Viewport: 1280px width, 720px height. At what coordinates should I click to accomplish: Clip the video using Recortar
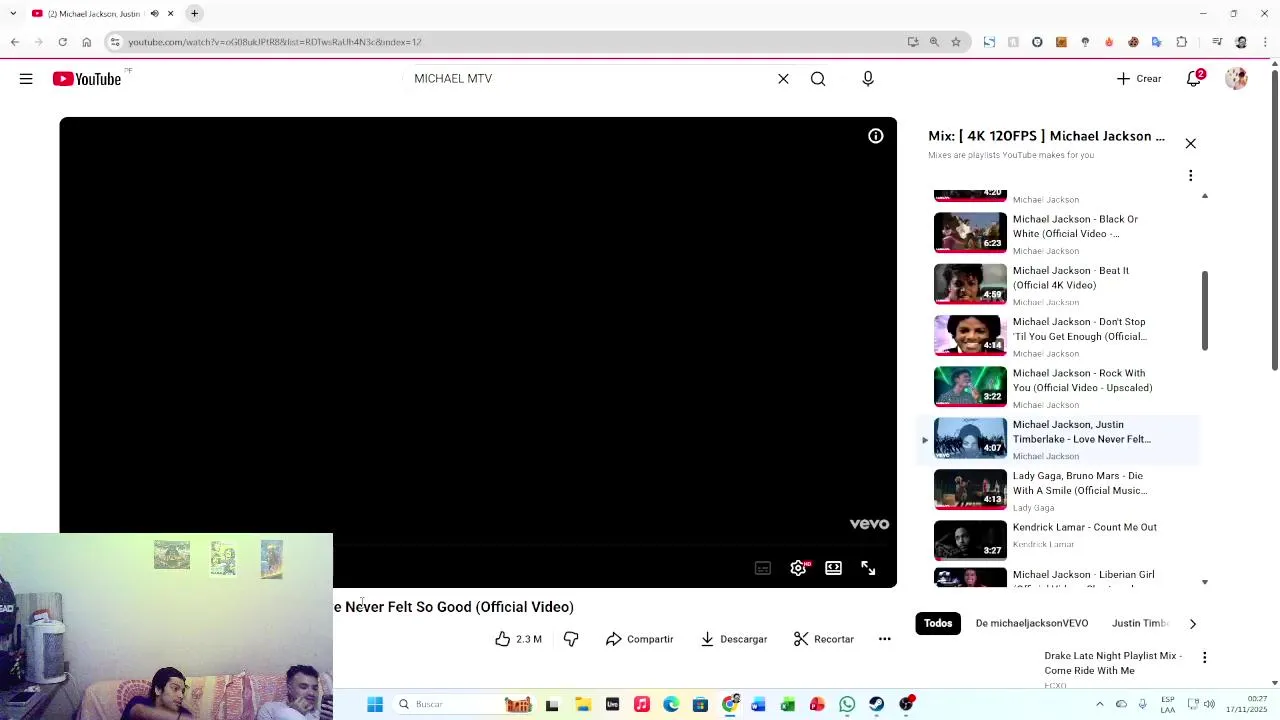[823, 639]
